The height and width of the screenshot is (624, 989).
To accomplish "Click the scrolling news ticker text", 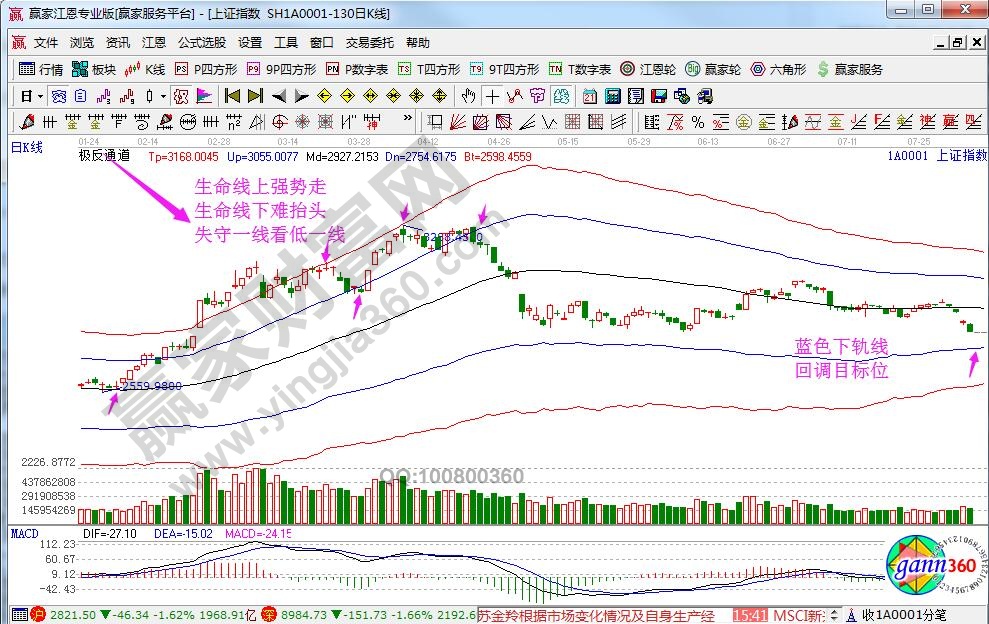I will pos(600,615).
